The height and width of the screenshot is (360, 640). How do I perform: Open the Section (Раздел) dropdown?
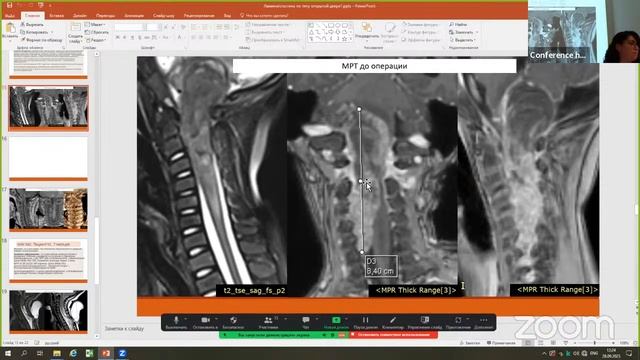coord(96,40)
